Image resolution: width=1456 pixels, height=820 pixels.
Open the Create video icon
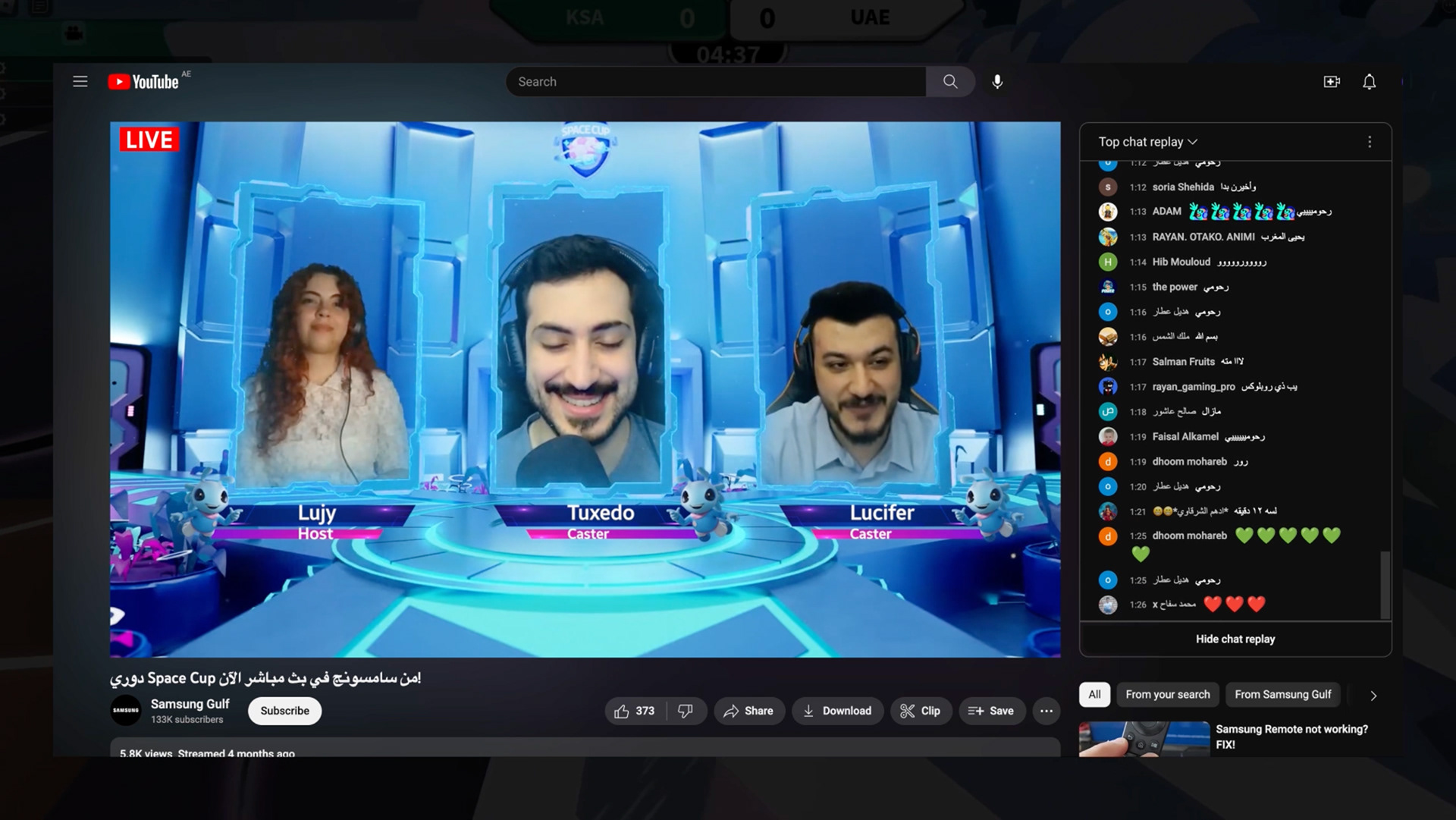click(x=1332, y=82)
